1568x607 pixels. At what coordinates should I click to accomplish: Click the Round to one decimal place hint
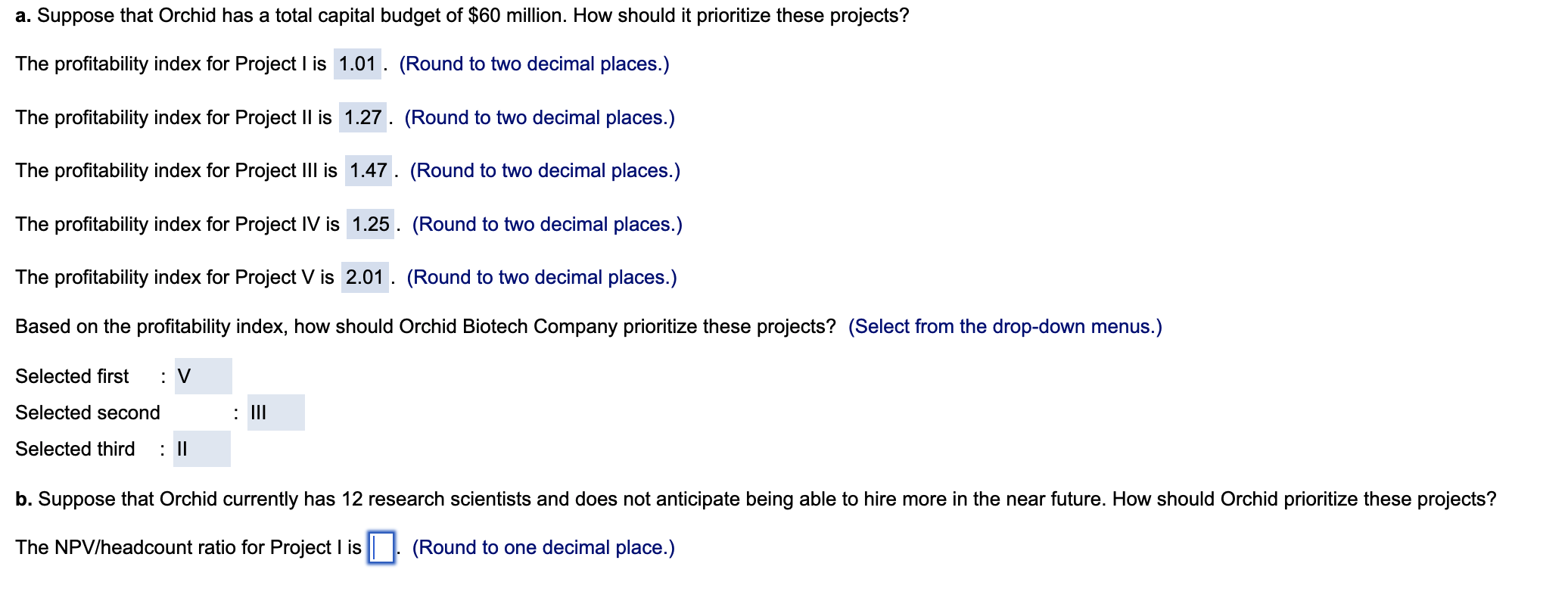point(543,546)
